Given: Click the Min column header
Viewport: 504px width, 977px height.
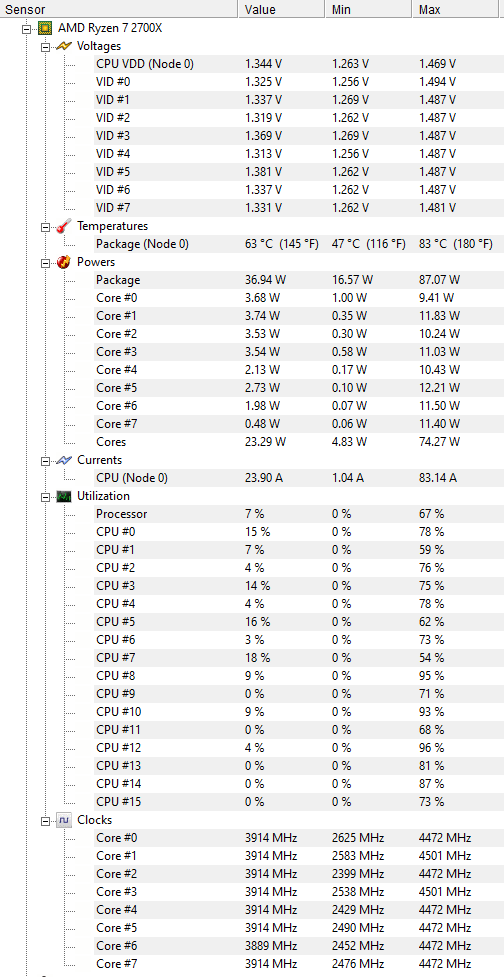Looking at the screenshot, I should (x=368, y=9).
